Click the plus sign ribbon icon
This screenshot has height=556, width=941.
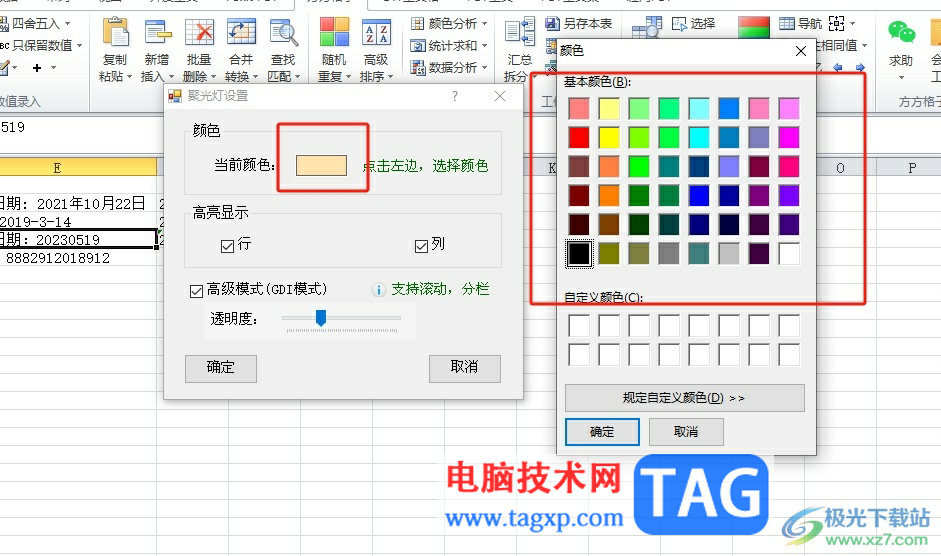pyautogui.click(x=37, y=68)
